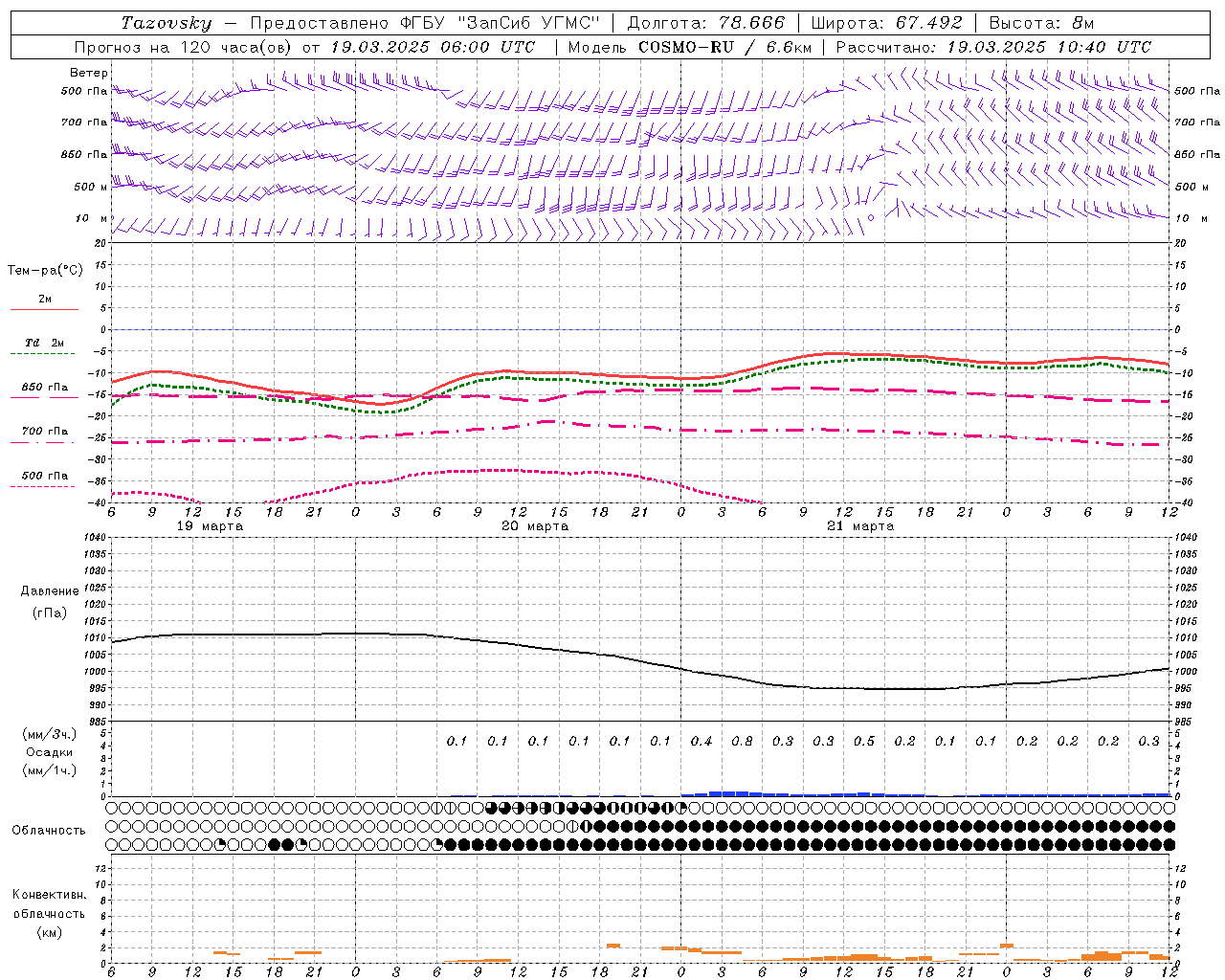Click the (мм/1ч.) precipitation unit label
This screenshot has width=1225, height=980.
click(x=50, y=770)
